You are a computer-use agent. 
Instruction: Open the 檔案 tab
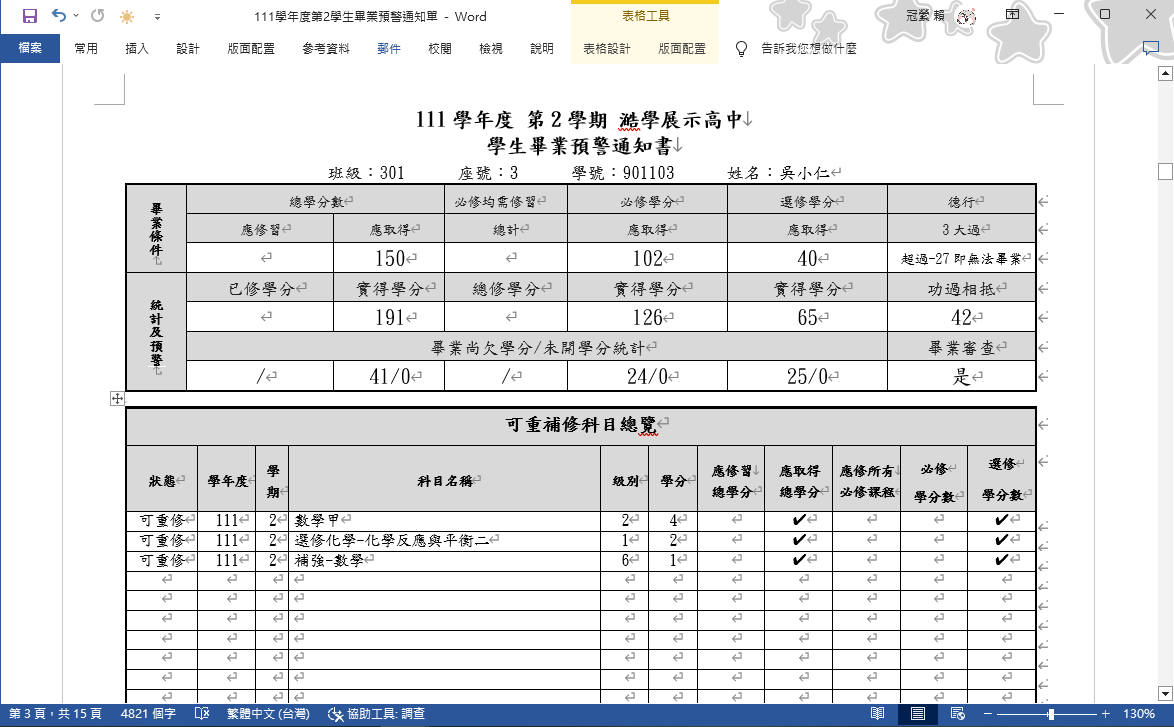pyautogui.click(x=30, y=49)
